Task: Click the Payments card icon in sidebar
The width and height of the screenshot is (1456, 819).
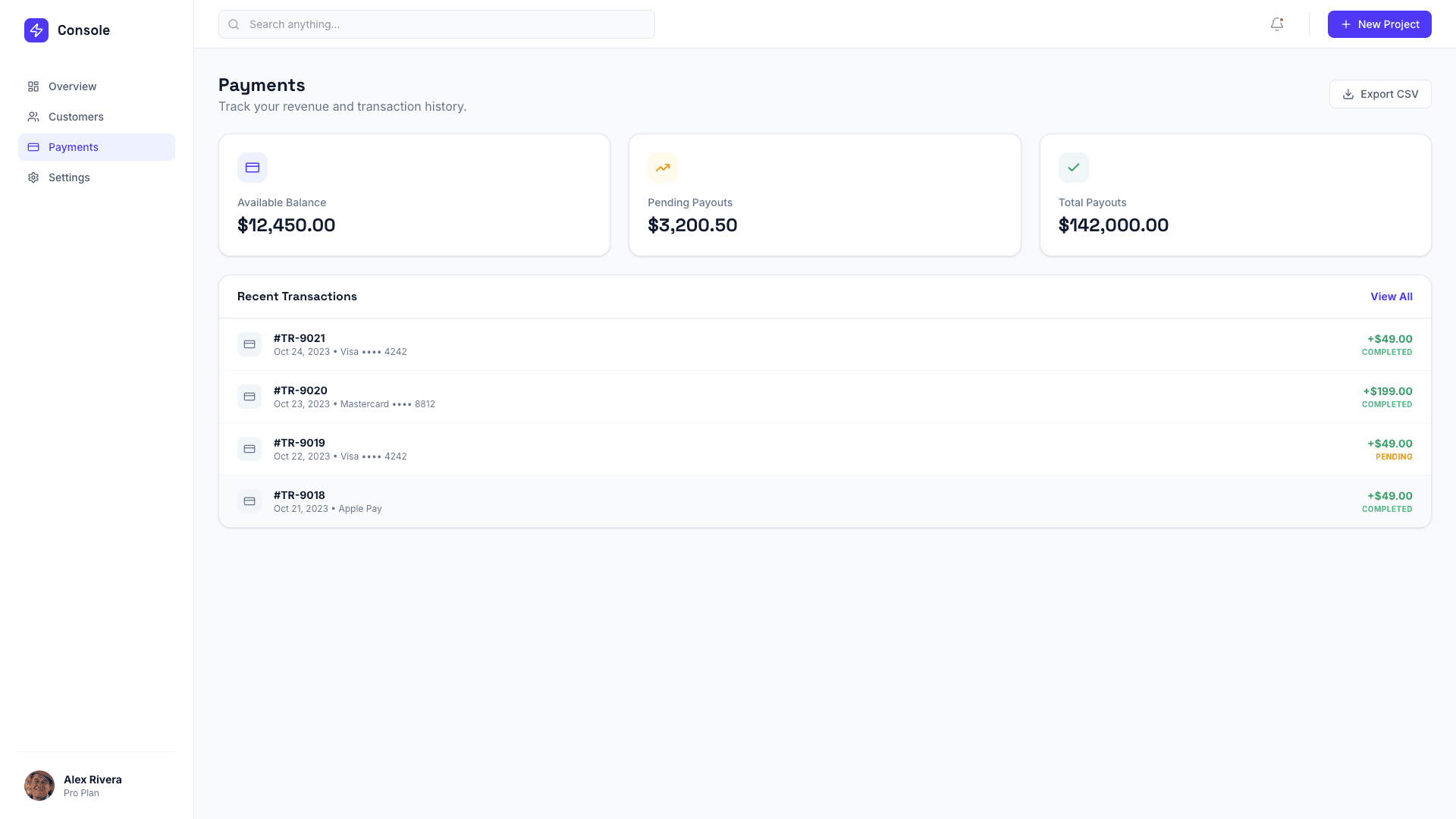Action: coord(33,146)
